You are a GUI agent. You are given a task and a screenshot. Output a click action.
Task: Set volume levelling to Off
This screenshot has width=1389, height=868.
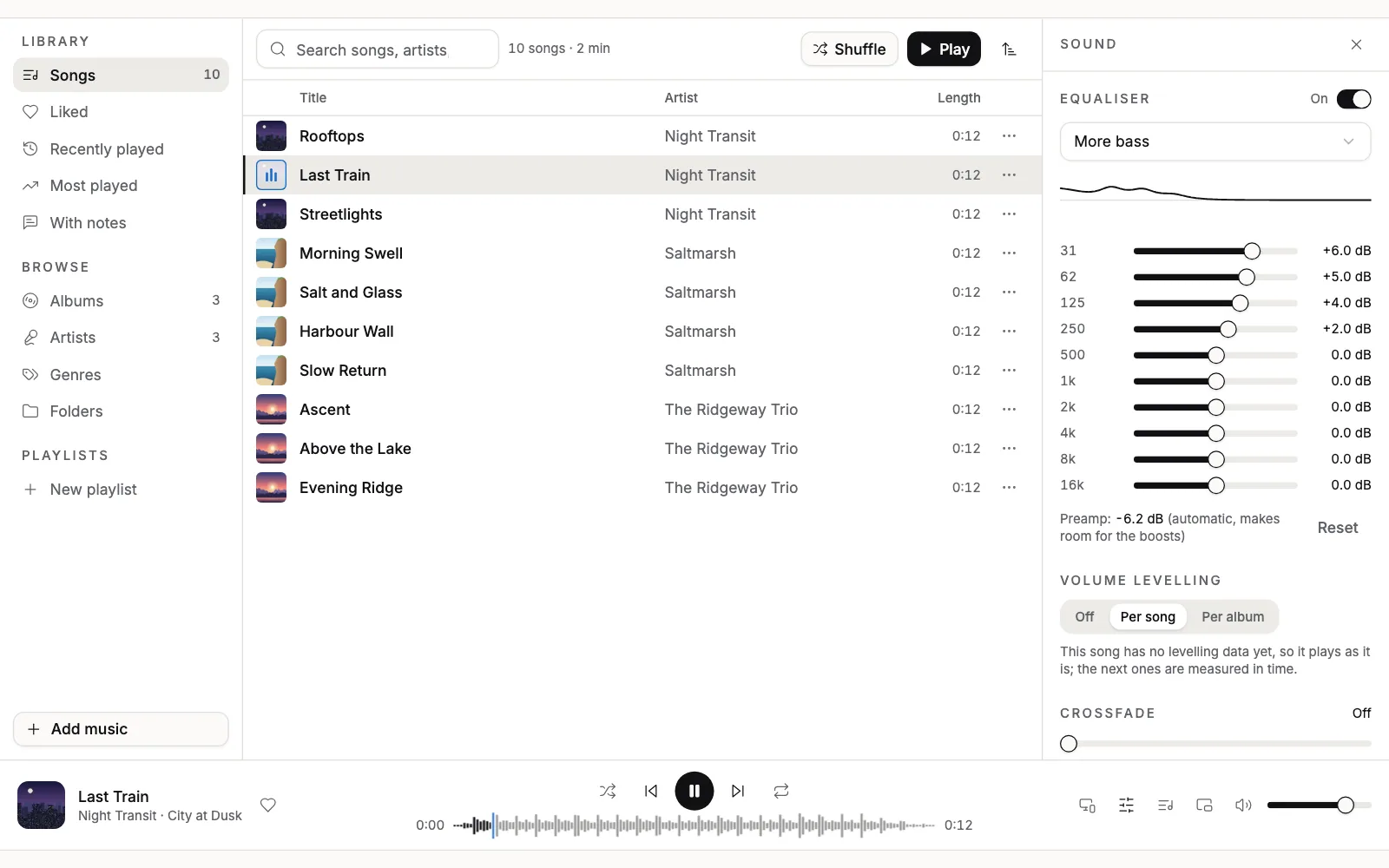coord(1084,617)
